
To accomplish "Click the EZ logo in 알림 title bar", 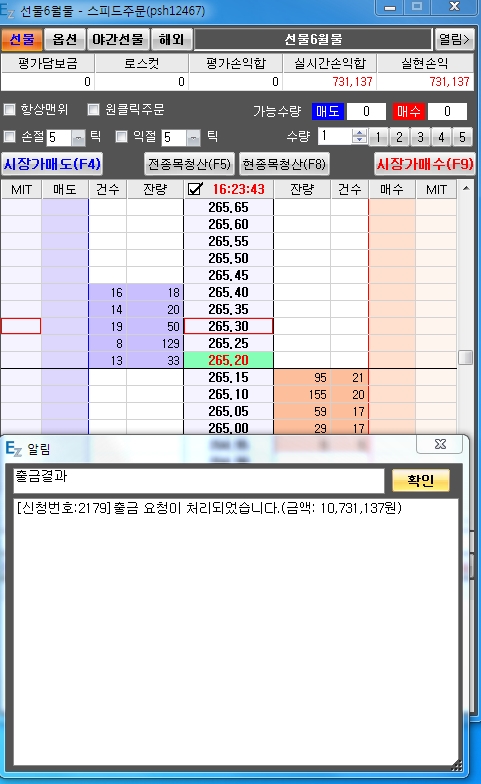I will [x=14, y=448].
